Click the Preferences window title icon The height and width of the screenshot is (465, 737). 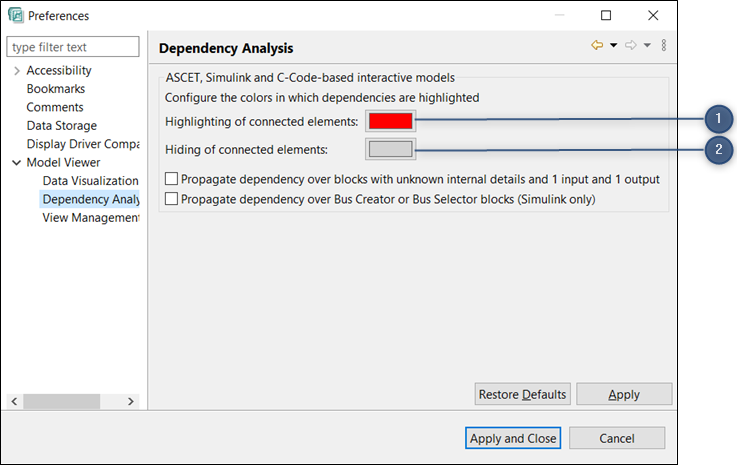(x=15, y=16)
